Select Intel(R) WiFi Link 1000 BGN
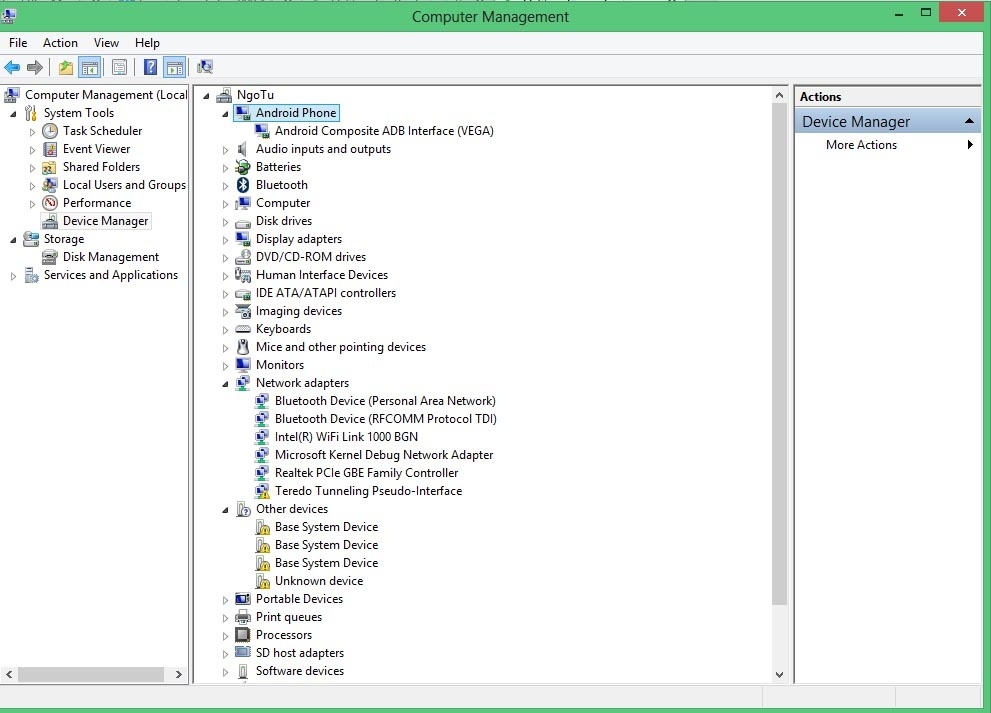Viewport: 991px width, 713px height. point(346,437)
